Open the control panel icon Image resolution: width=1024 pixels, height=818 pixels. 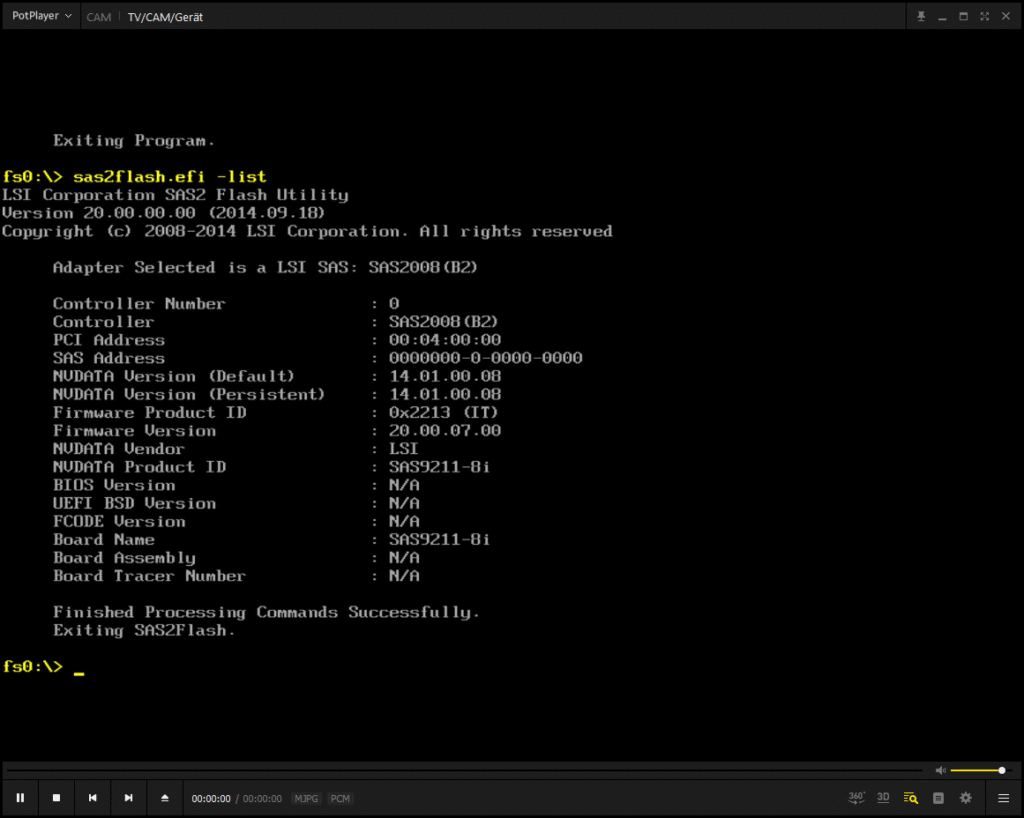(x=938, y=798)
